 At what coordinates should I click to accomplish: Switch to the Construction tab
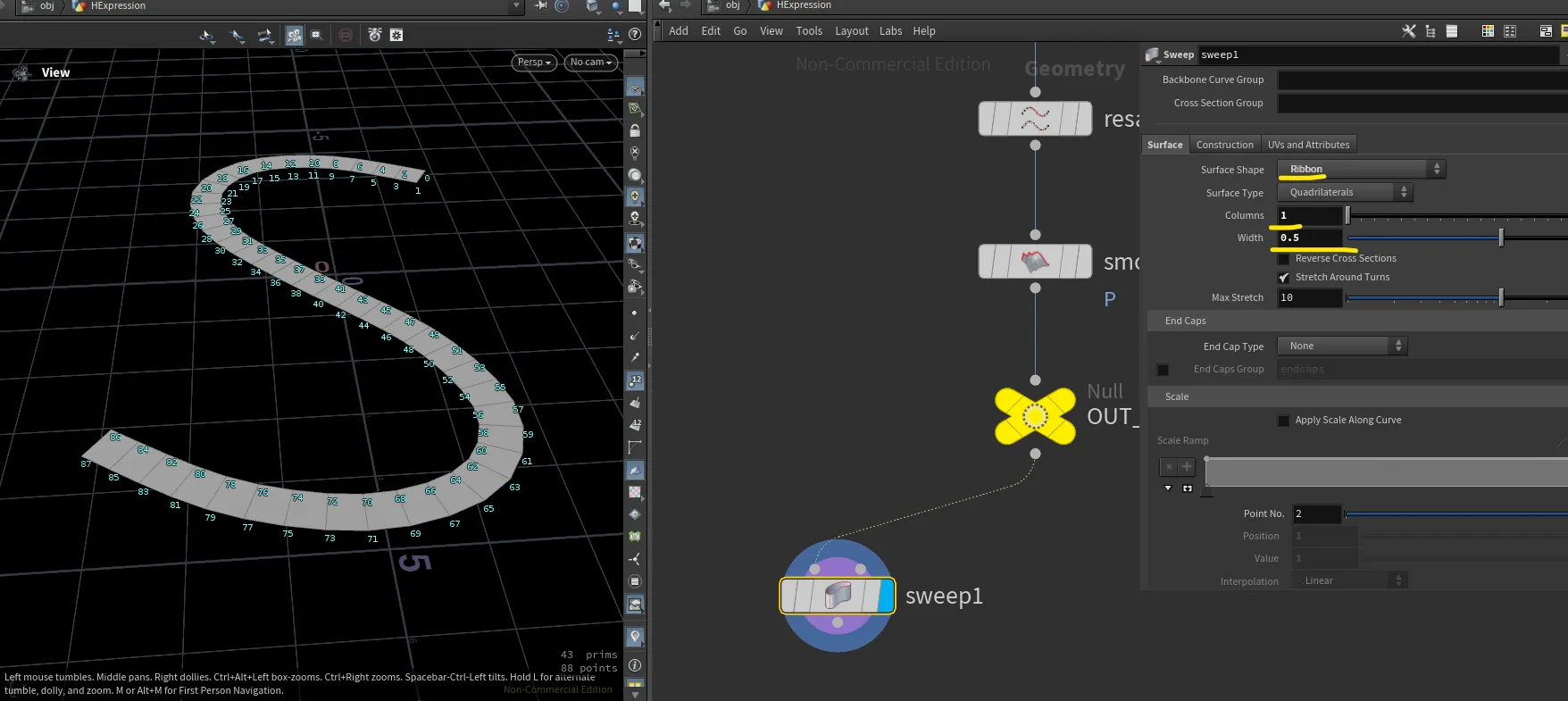click(1225, 145)
